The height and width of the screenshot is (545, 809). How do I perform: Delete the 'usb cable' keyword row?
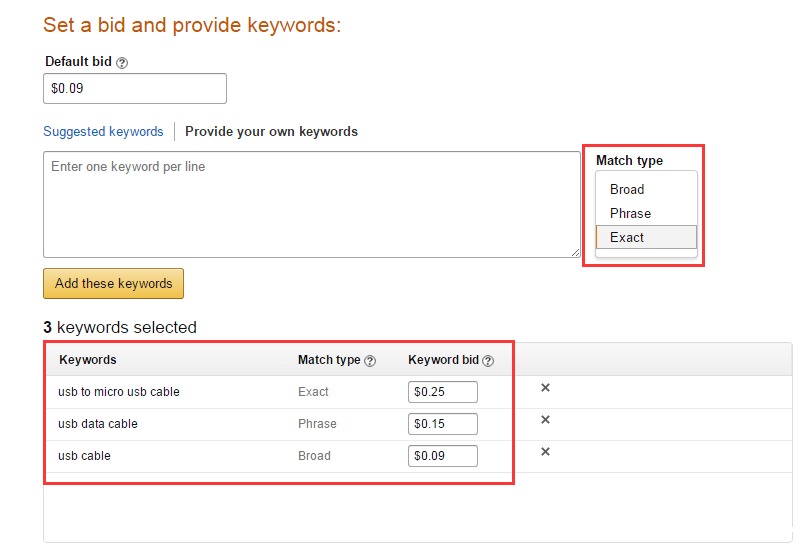[545, 452]
